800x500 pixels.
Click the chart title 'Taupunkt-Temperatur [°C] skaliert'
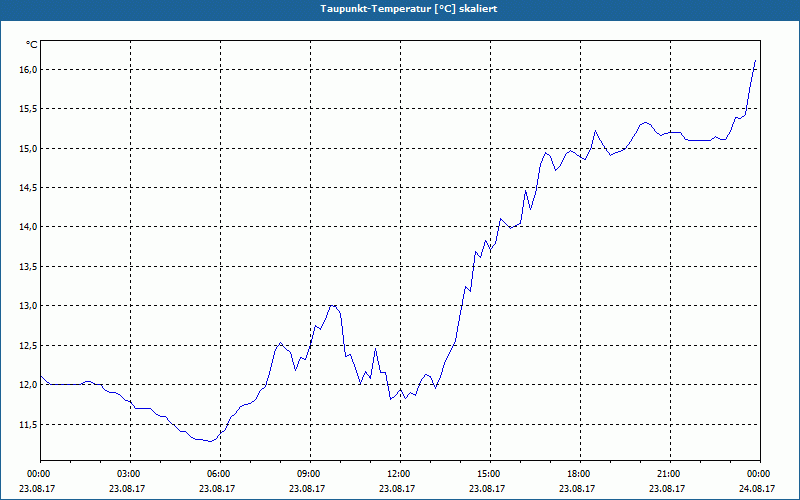[x=409, y=9]
